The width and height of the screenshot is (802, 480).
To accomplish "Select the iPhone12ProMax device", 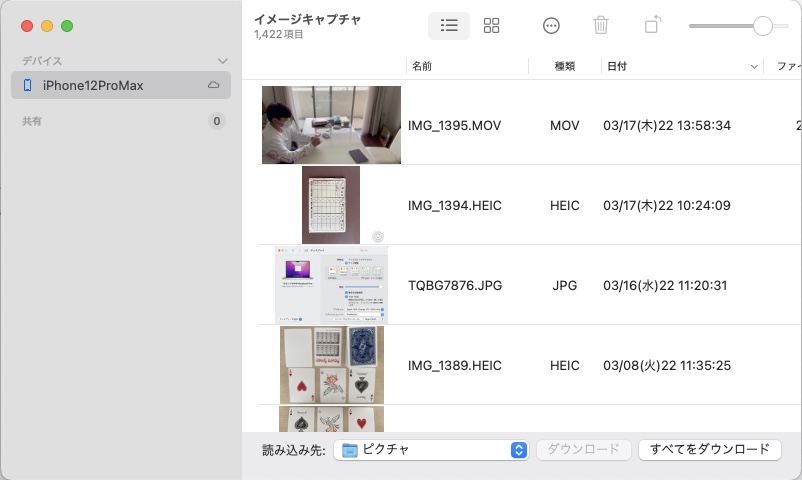I will (93, 86).
